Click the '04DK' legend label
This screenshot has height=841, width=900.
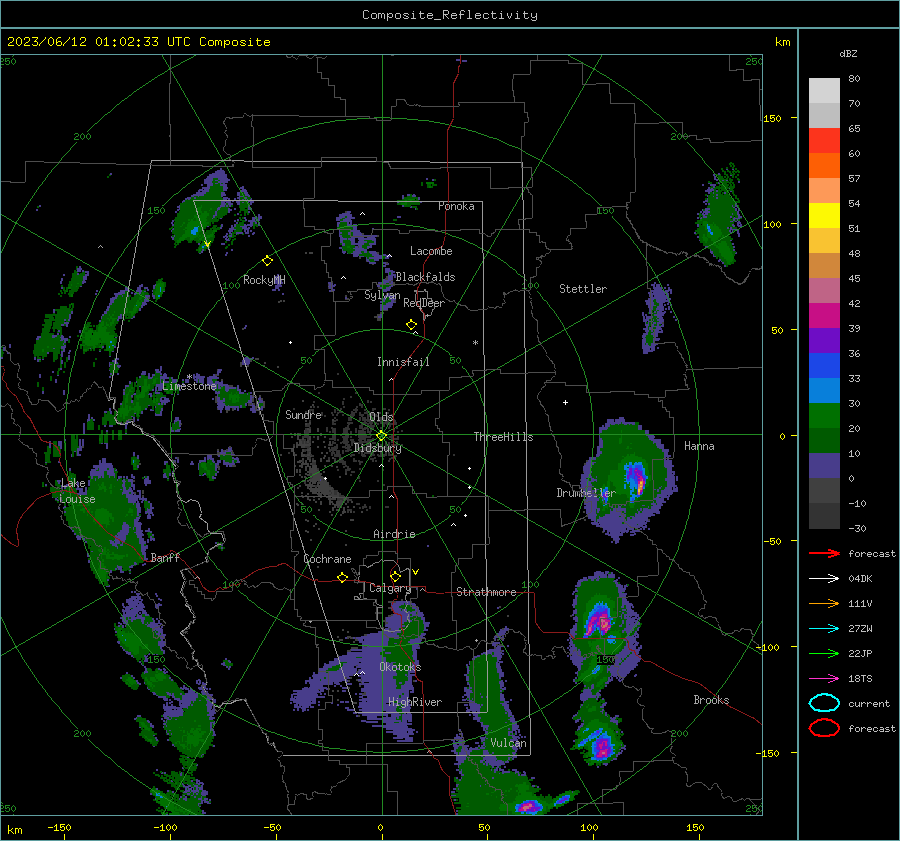pos(860,579)
